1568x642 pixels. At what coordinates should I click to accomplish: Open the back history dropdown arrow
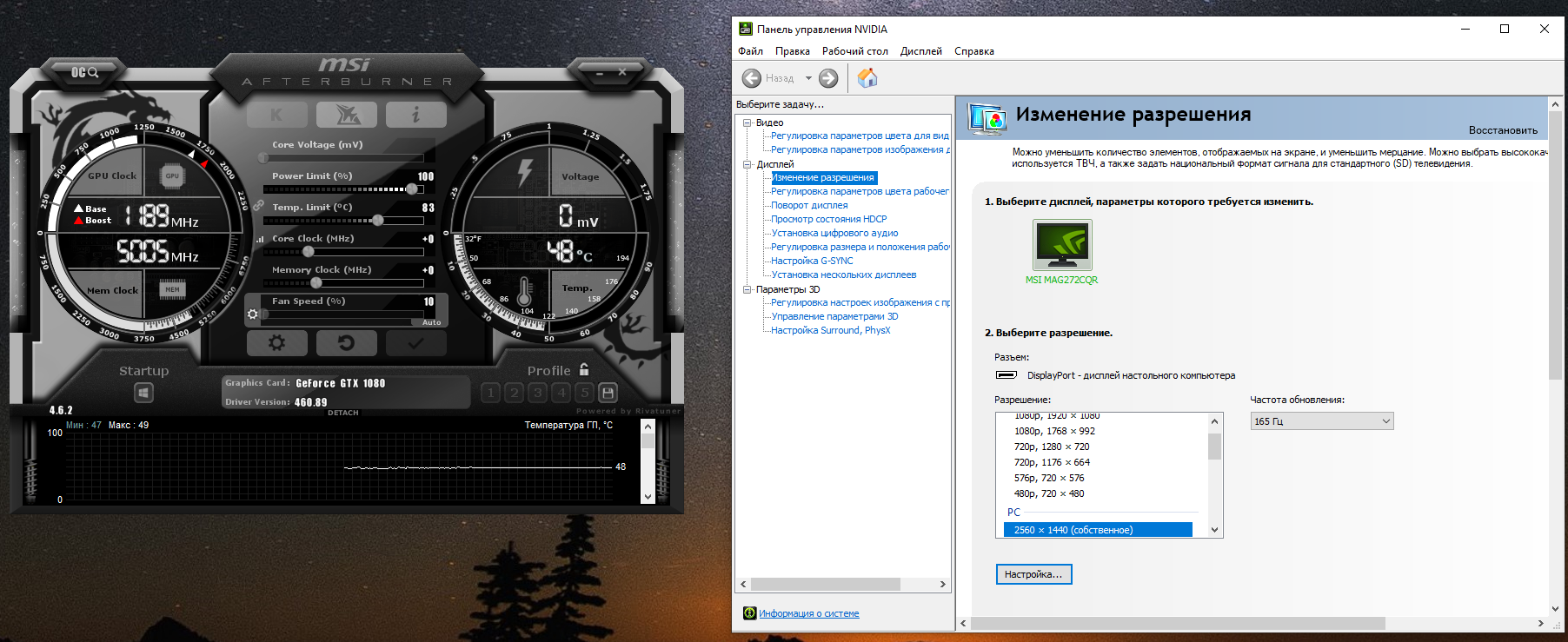tap(808, 78)
